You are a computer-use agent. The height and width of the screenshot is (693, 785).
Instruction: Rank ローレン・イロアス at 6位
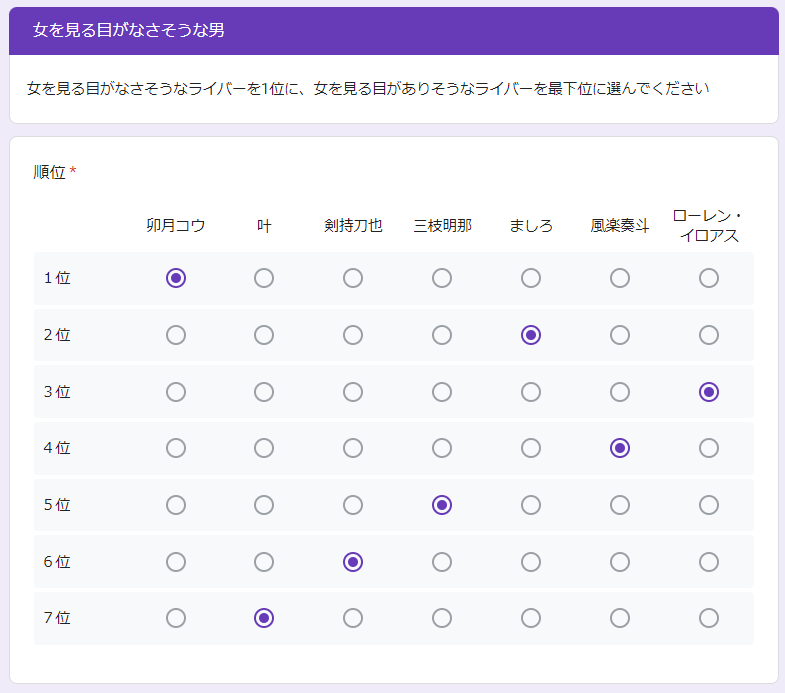click(x=709, y=562)
